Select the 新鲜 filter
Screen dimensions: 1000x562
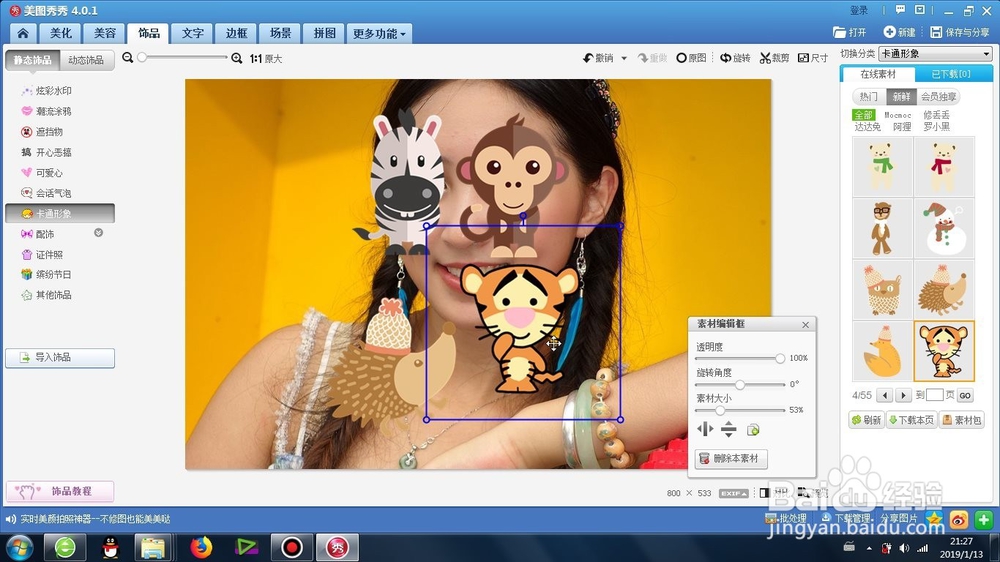coord(901,96)
